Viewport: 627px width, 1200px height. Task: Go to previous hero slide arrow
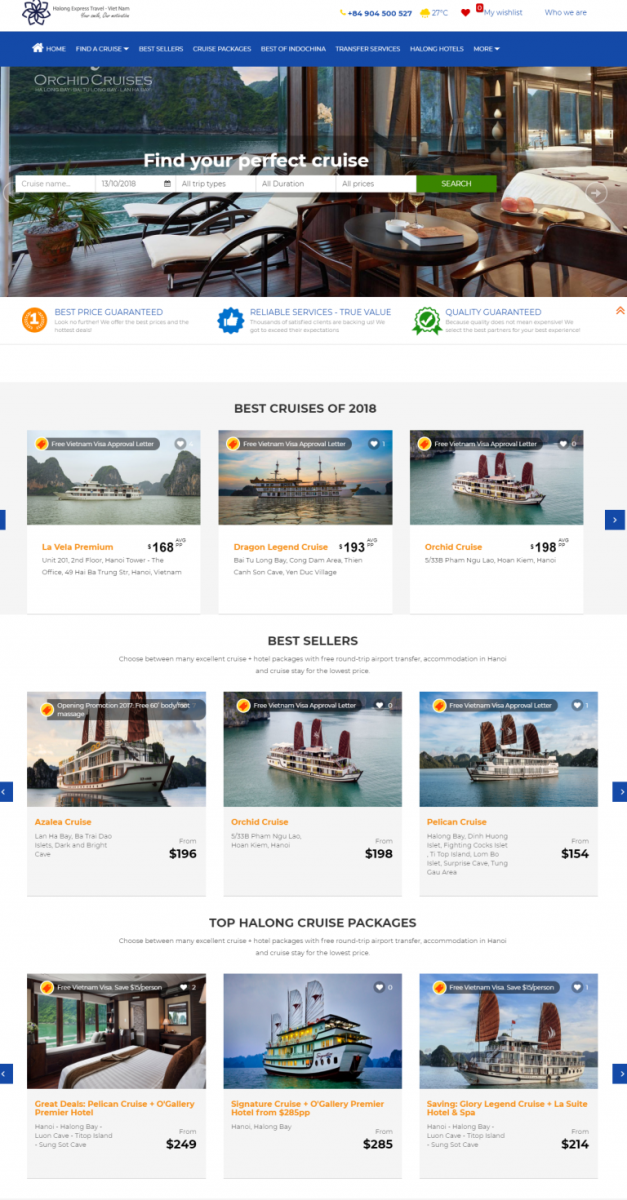(14, 192)
